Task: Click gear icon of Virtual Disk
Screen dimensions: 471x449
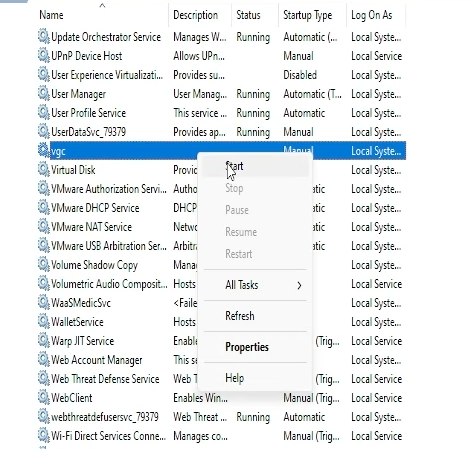Action: [43, 169]
